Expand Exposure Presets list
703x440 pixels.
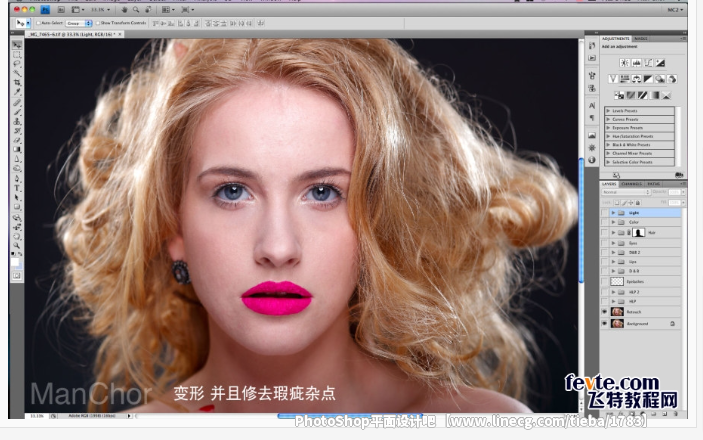click(608, 128)
